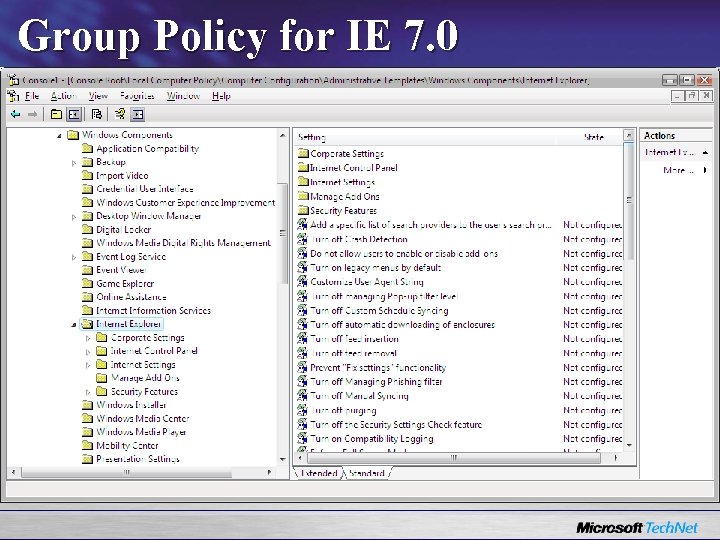Click the policy icon beside Turn on Compatibility Logging
The width and height of the screenshot is (720, 540).
(302, 438)
